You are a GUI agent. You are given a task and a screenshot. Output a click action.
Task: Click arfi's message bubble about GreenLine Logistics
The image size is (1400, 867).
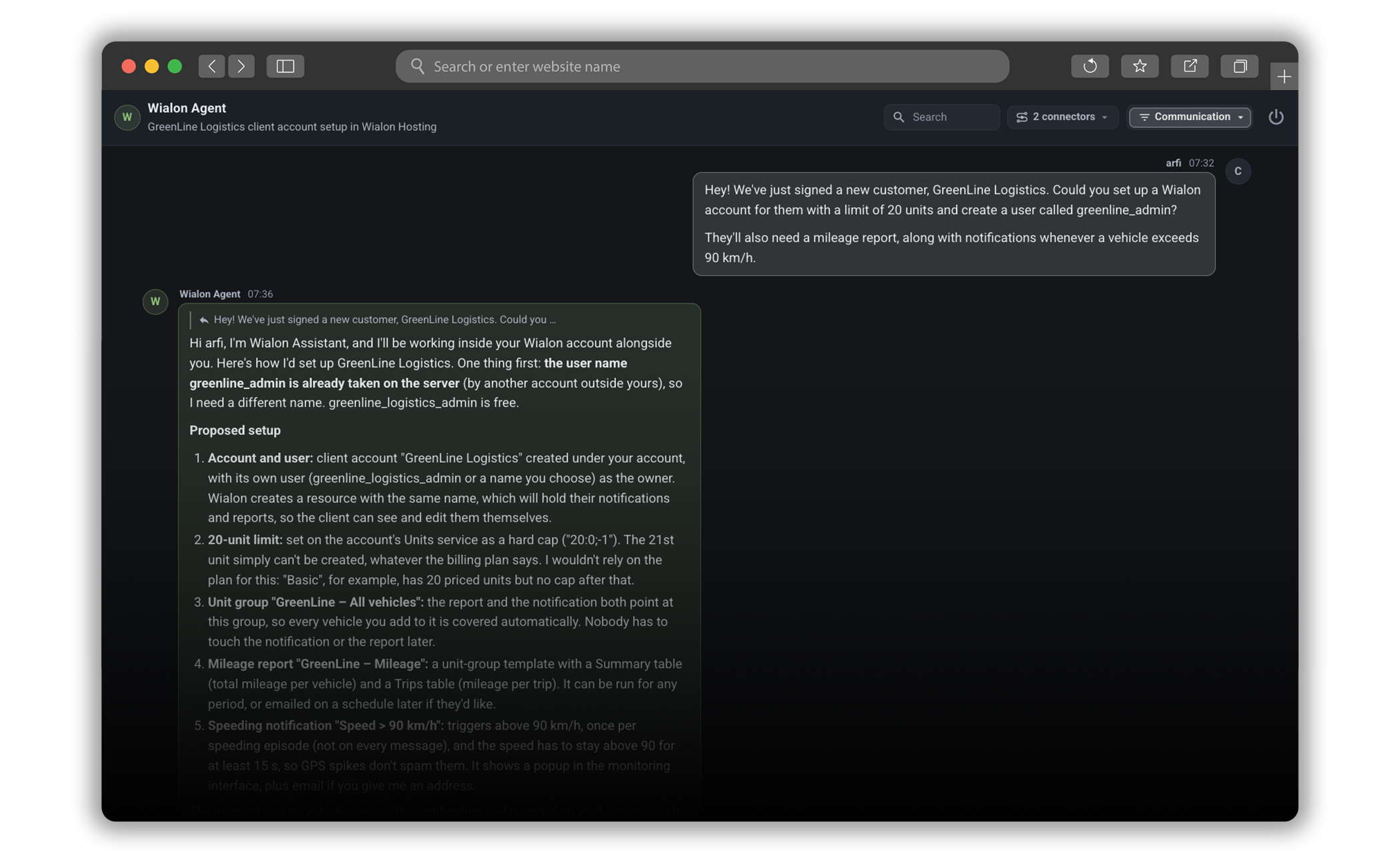953,224
